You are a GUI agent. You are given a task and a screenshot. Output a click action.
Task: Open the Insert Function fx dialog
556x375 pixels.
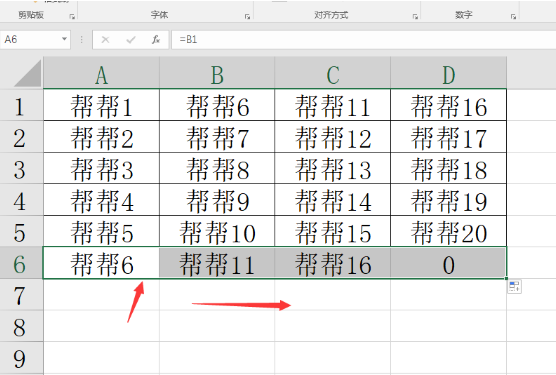pos(156,39)
